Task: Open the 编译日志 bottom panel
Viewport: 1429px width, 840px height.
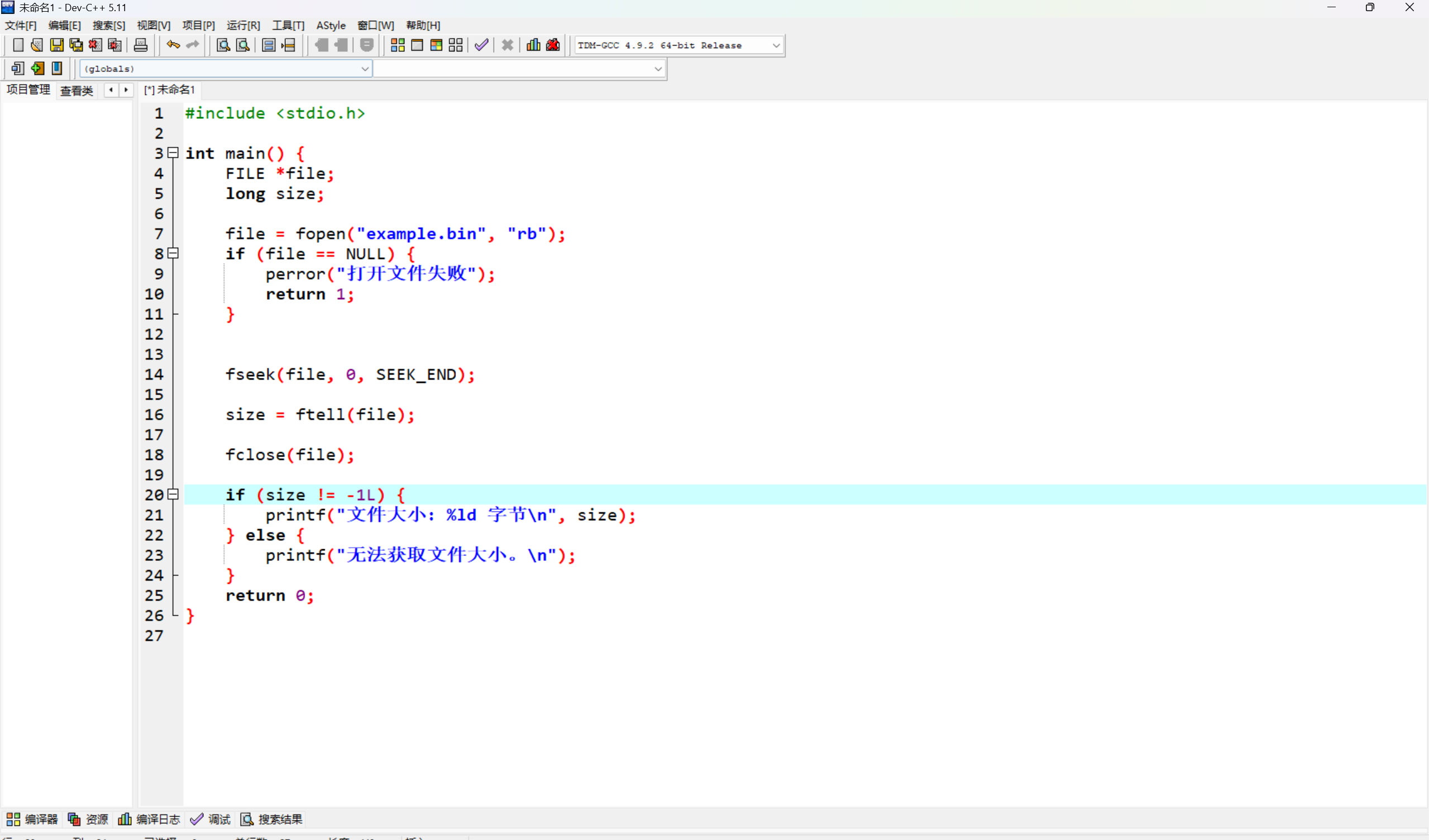Action: [149, 819]
